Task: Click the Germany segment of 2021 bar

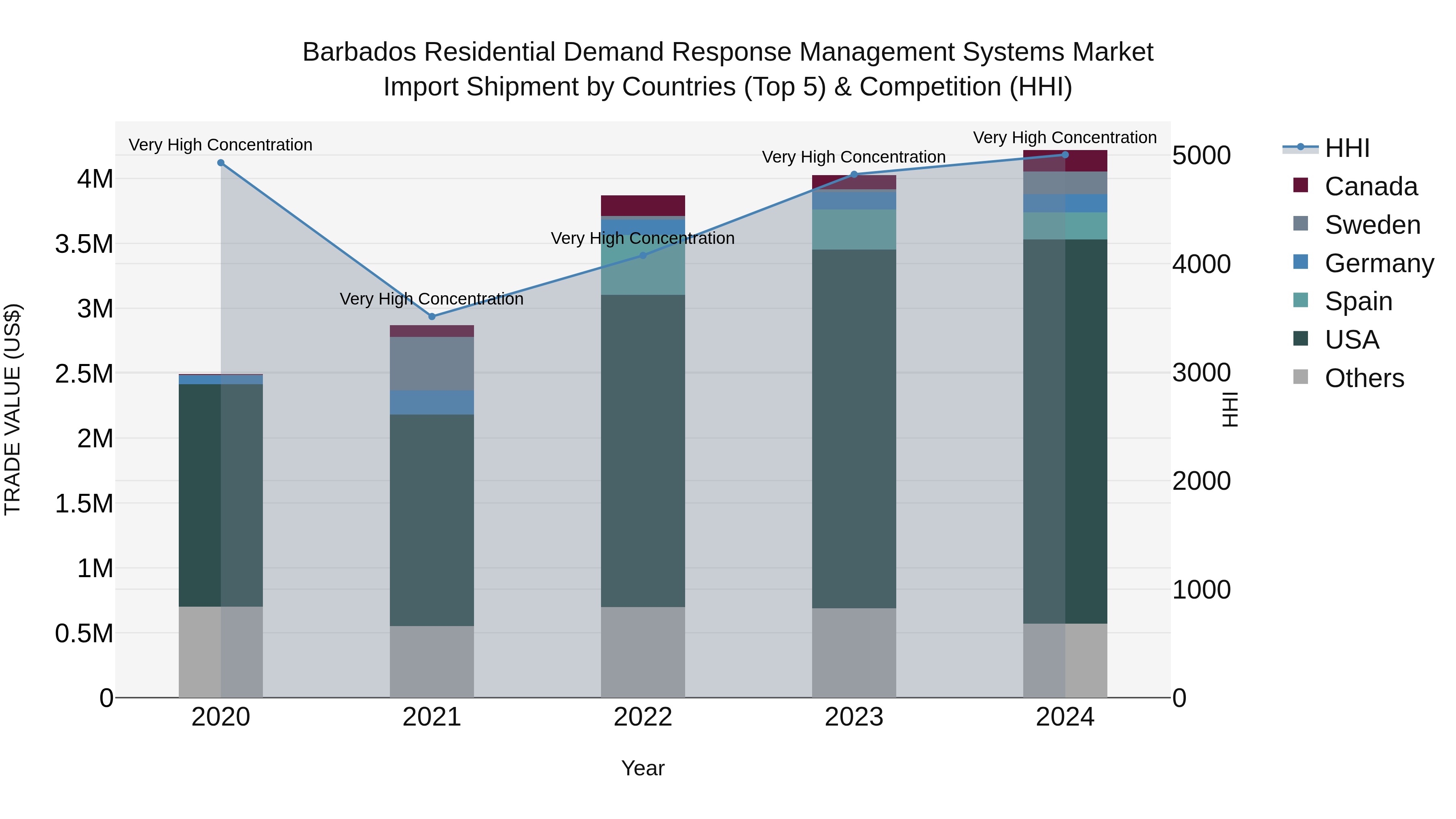Action: pos(432,402)
